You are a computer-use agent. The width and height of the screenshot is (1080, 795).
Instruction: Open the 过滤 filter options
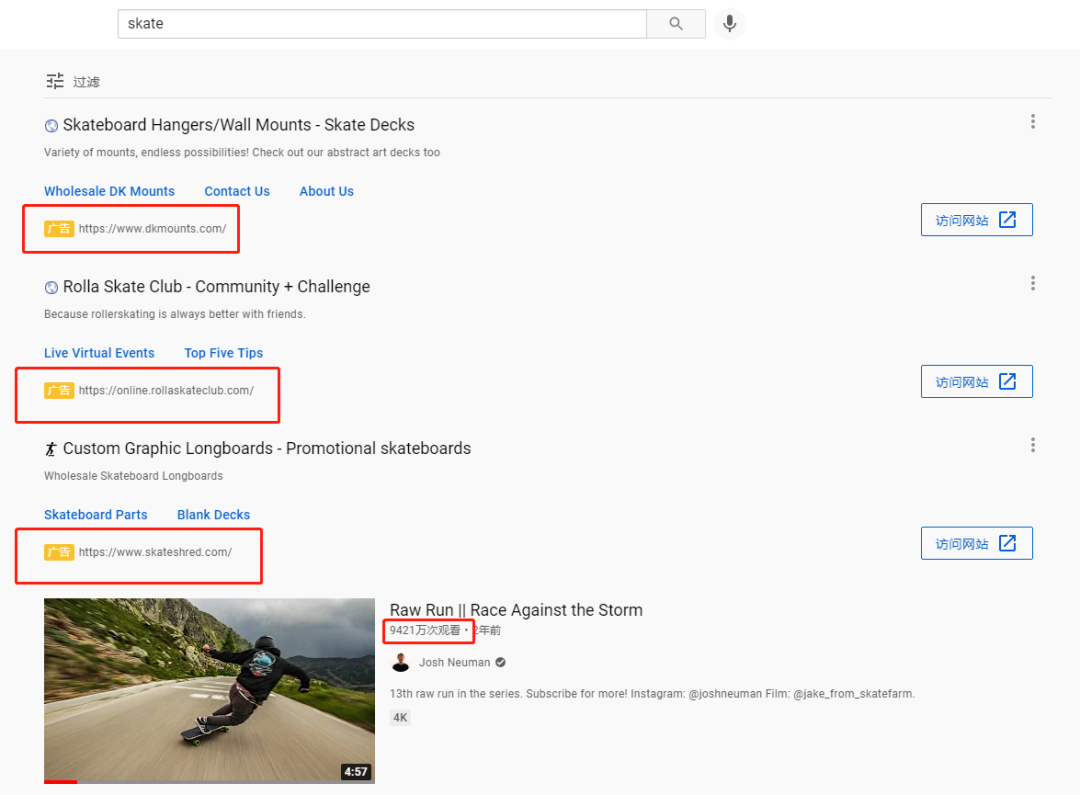click(73, 81)
